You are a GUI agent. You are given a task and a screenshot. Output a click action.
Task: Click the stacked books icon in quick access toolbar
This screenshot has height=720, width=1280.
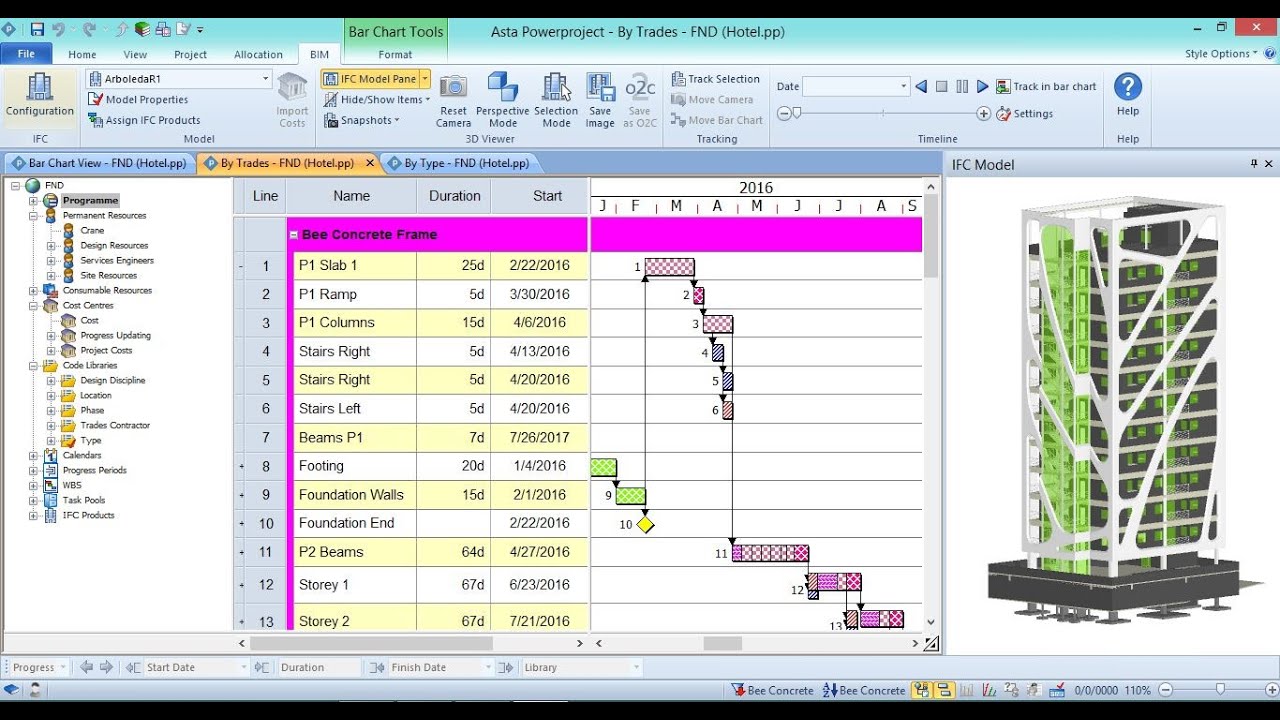click(143, 30)
